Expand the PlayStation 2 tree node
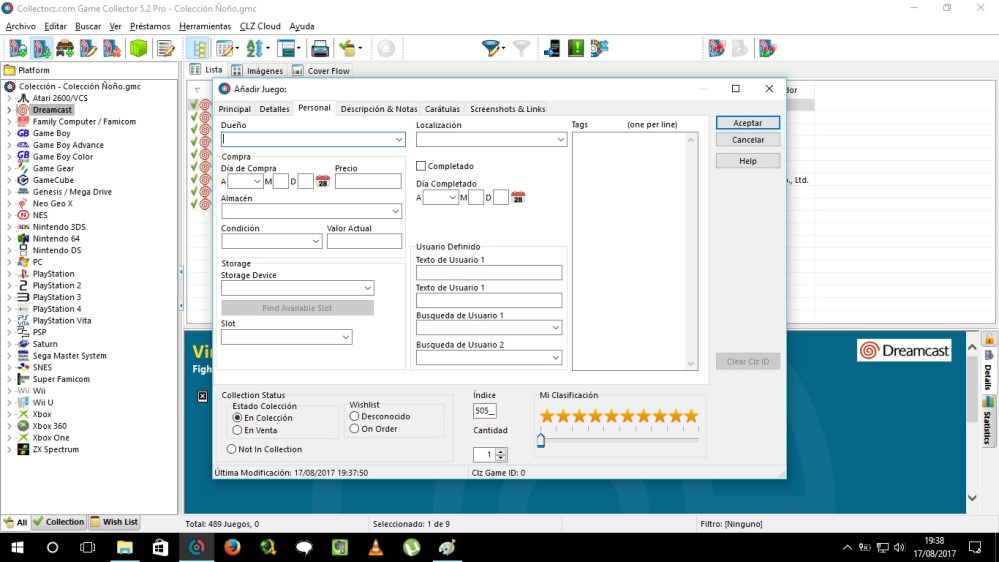This screenshot has height=562, width=999. 9,285
